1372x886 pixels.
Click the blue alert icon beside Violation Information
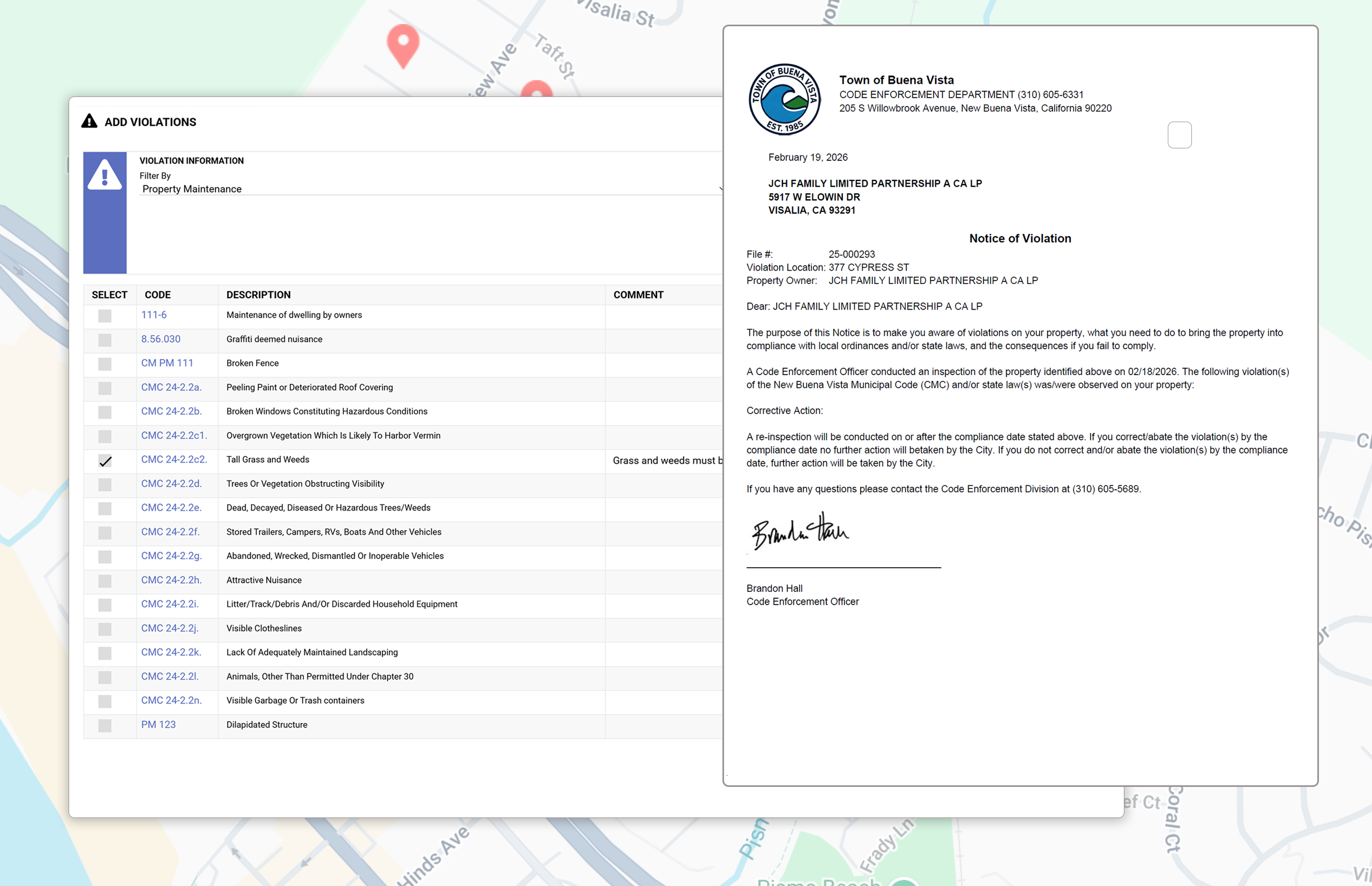(105, 178)
